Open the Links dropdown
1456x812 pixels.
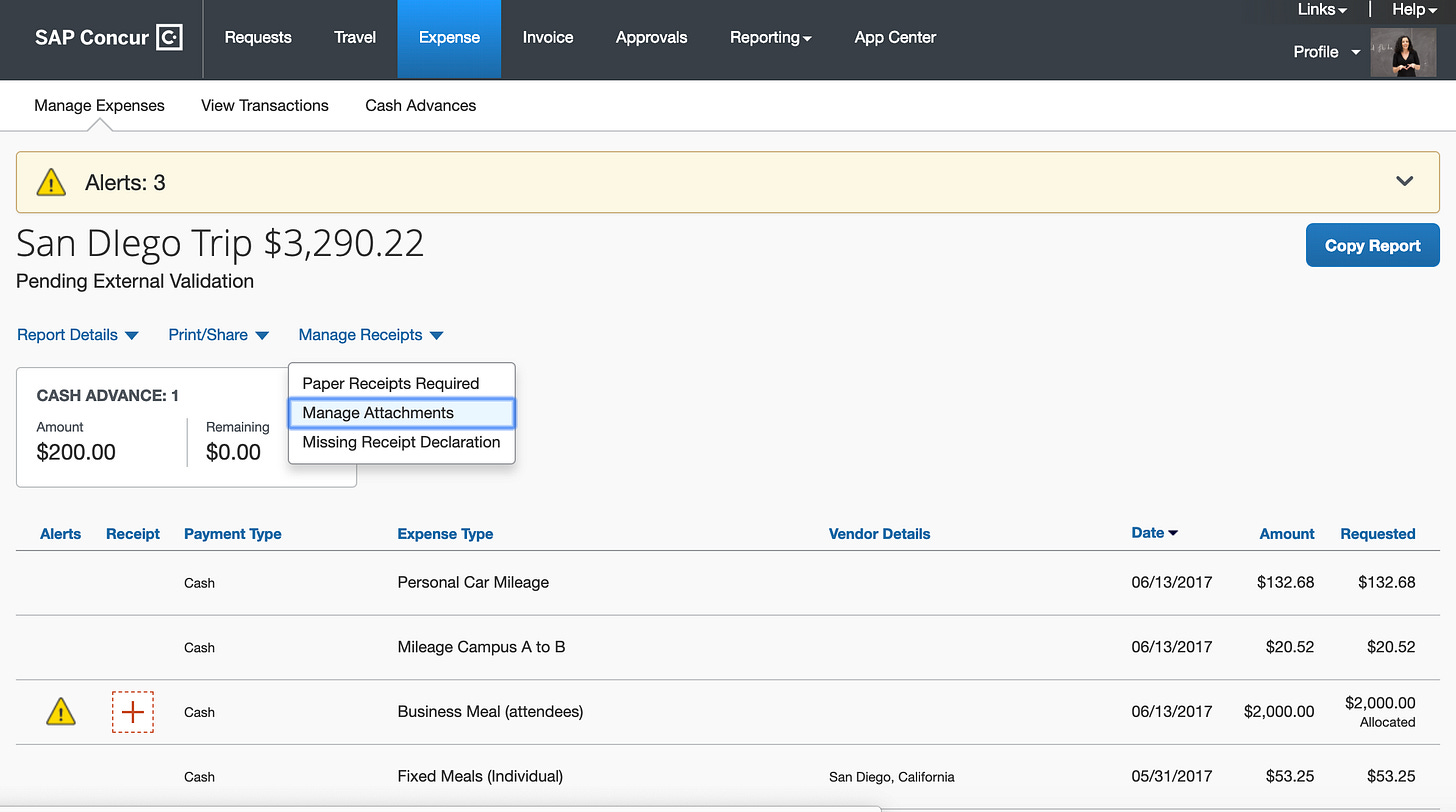(1320, 10)
